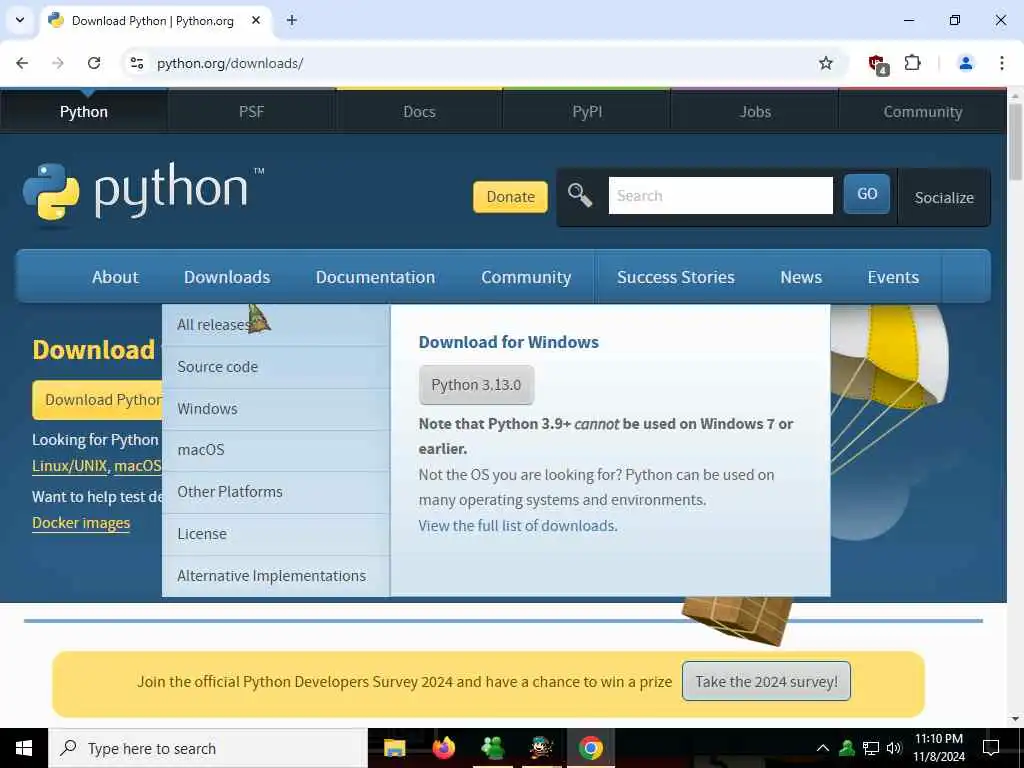
Task: Click the taskbar Type here to search box
Action: point(208,748)
